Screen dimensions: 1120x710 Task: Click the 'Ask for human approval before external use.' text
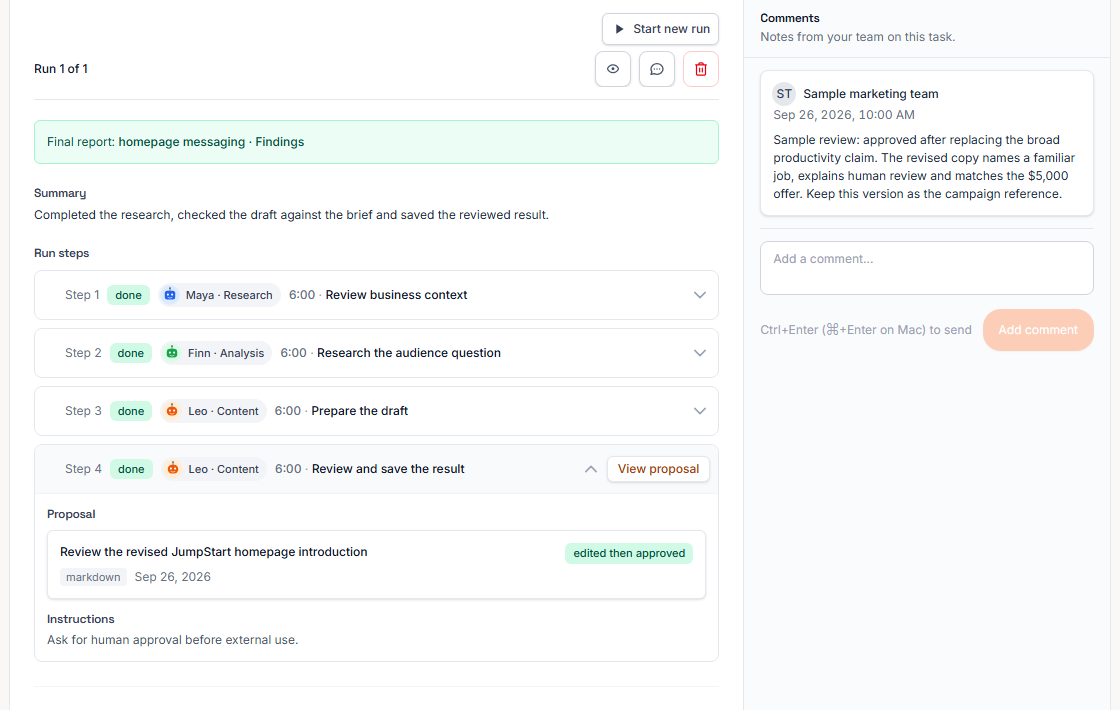pos(173,640)
